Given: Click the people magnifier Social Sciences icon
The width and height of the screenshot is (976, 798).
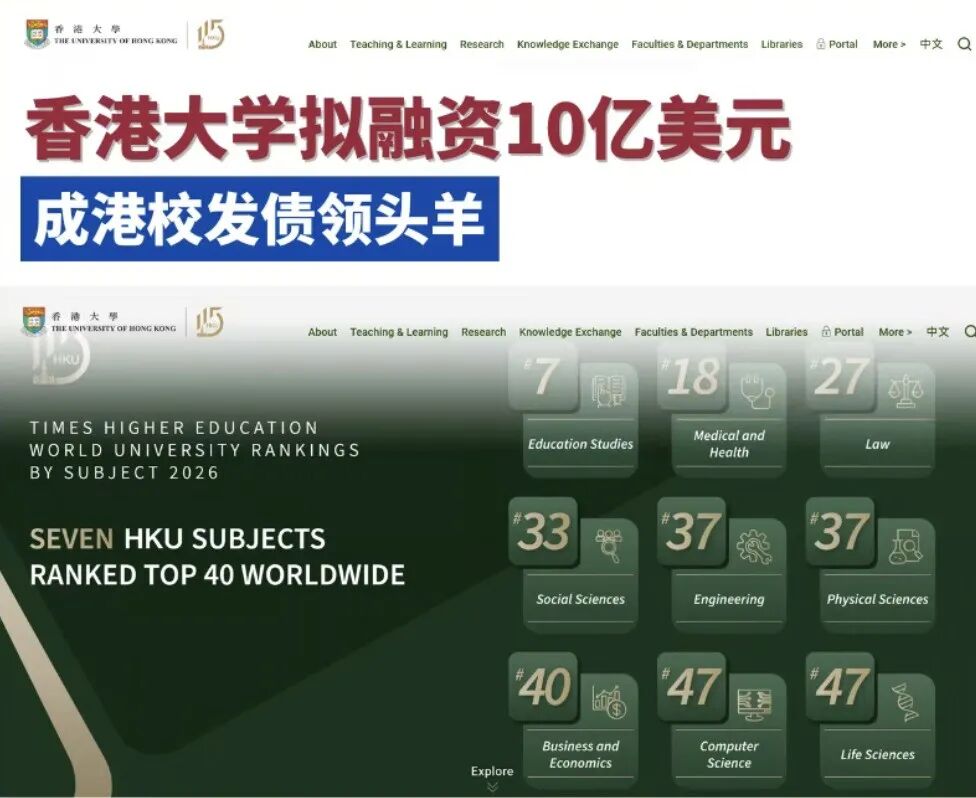Looking at the screenshot, I should (608, 545).
